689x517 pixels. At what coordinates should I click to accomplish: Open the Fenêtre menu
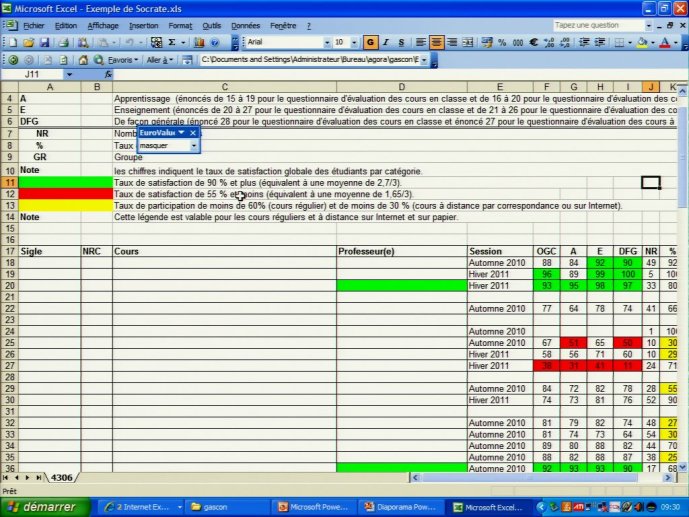(x=283, y=26)
